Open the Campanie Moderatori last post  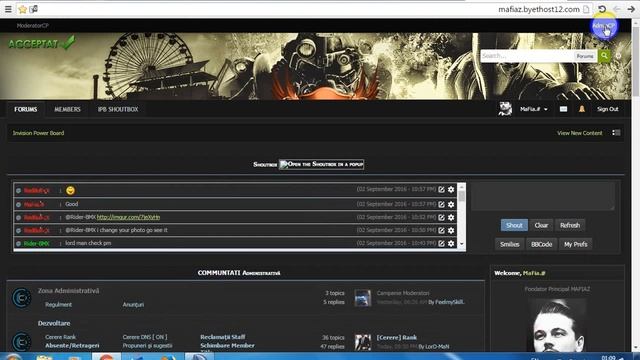pyautogui.click(x=403, y=293)
